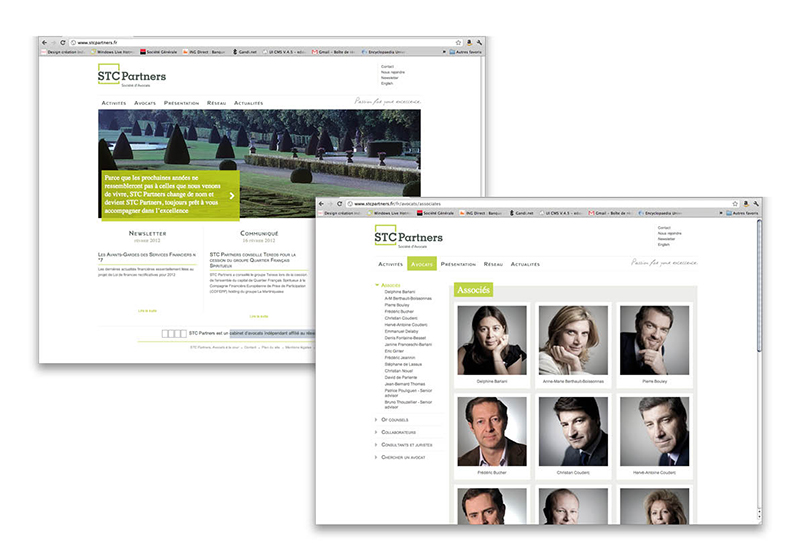The height and width of the screenshot is (558, 800).
Task: Open David de Pariente in the sidebar list
Action: (x=401, y=377)
